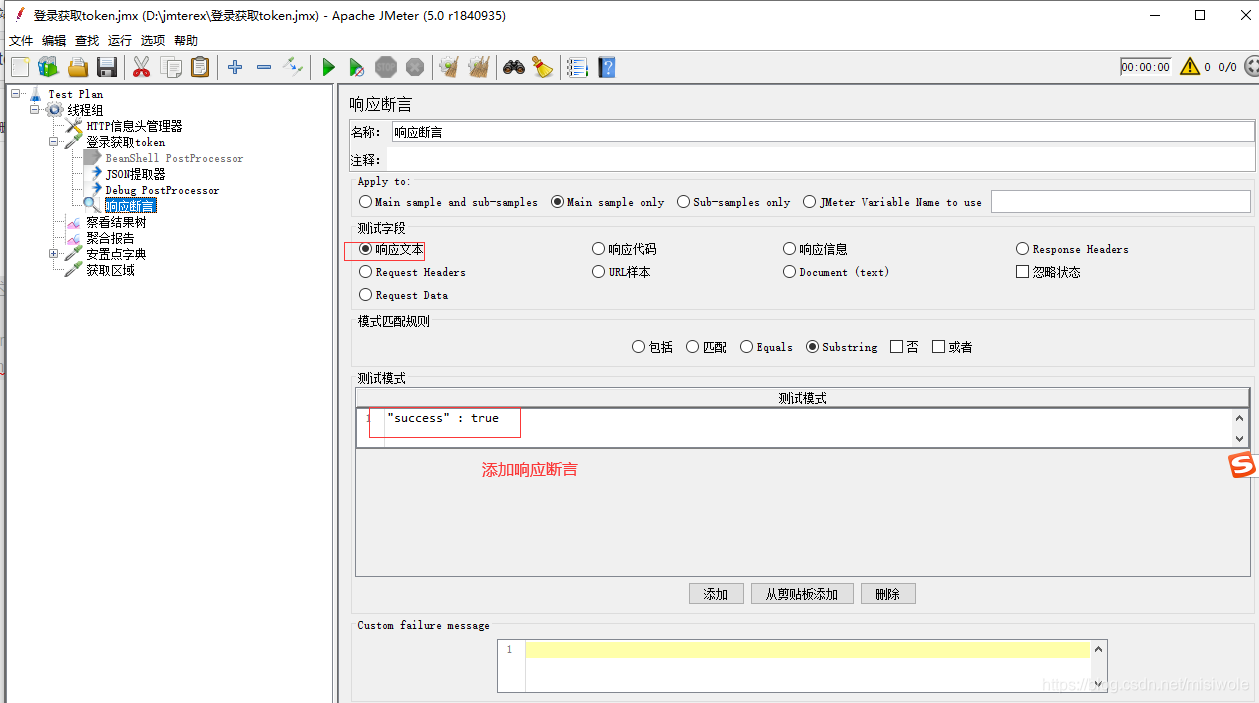1259x703 pixels.
Task: Copy the selected element via toolbar
Action: pos(171,67)
